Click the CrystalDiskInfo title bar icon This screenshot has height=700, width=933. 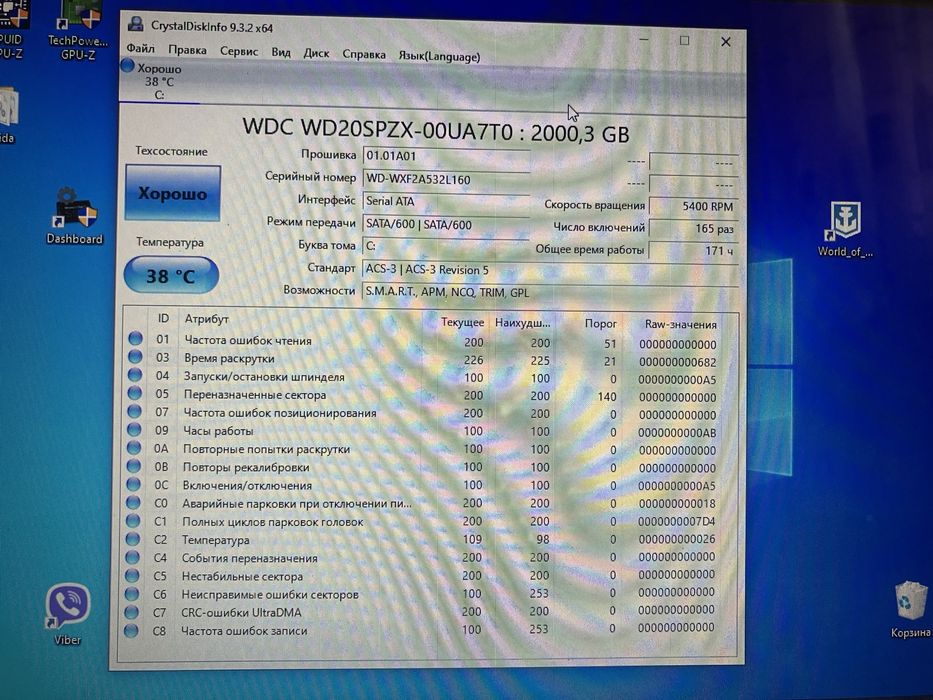[136, 24]
